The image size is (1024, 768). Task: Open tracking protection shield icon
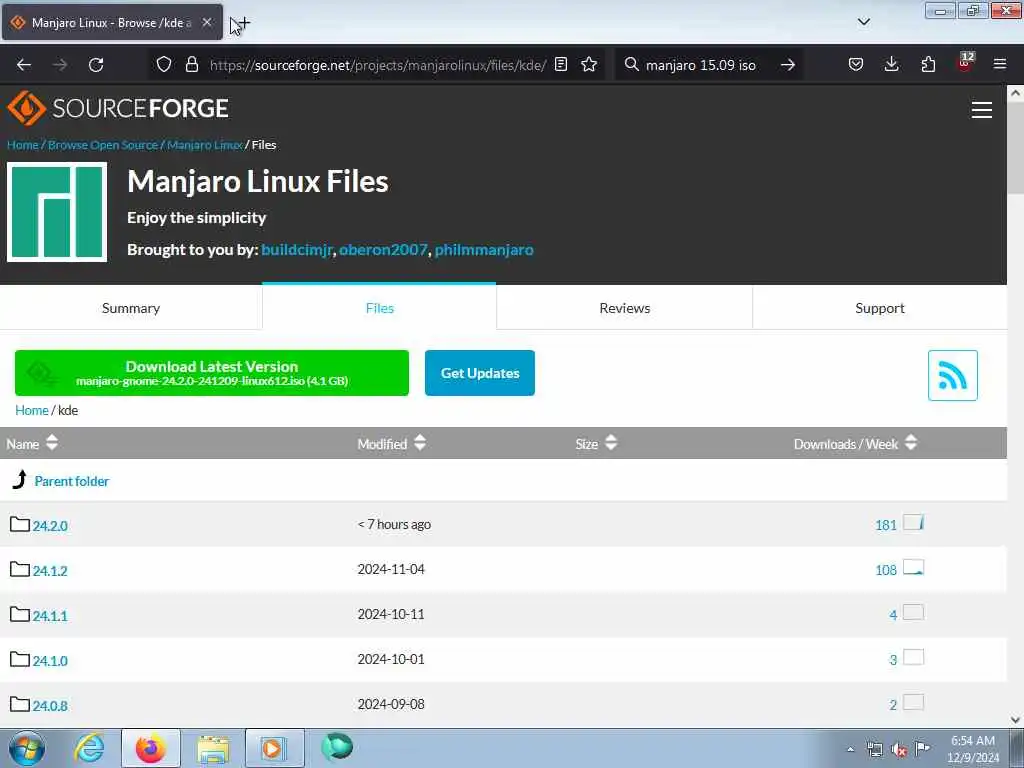point(164,64)
